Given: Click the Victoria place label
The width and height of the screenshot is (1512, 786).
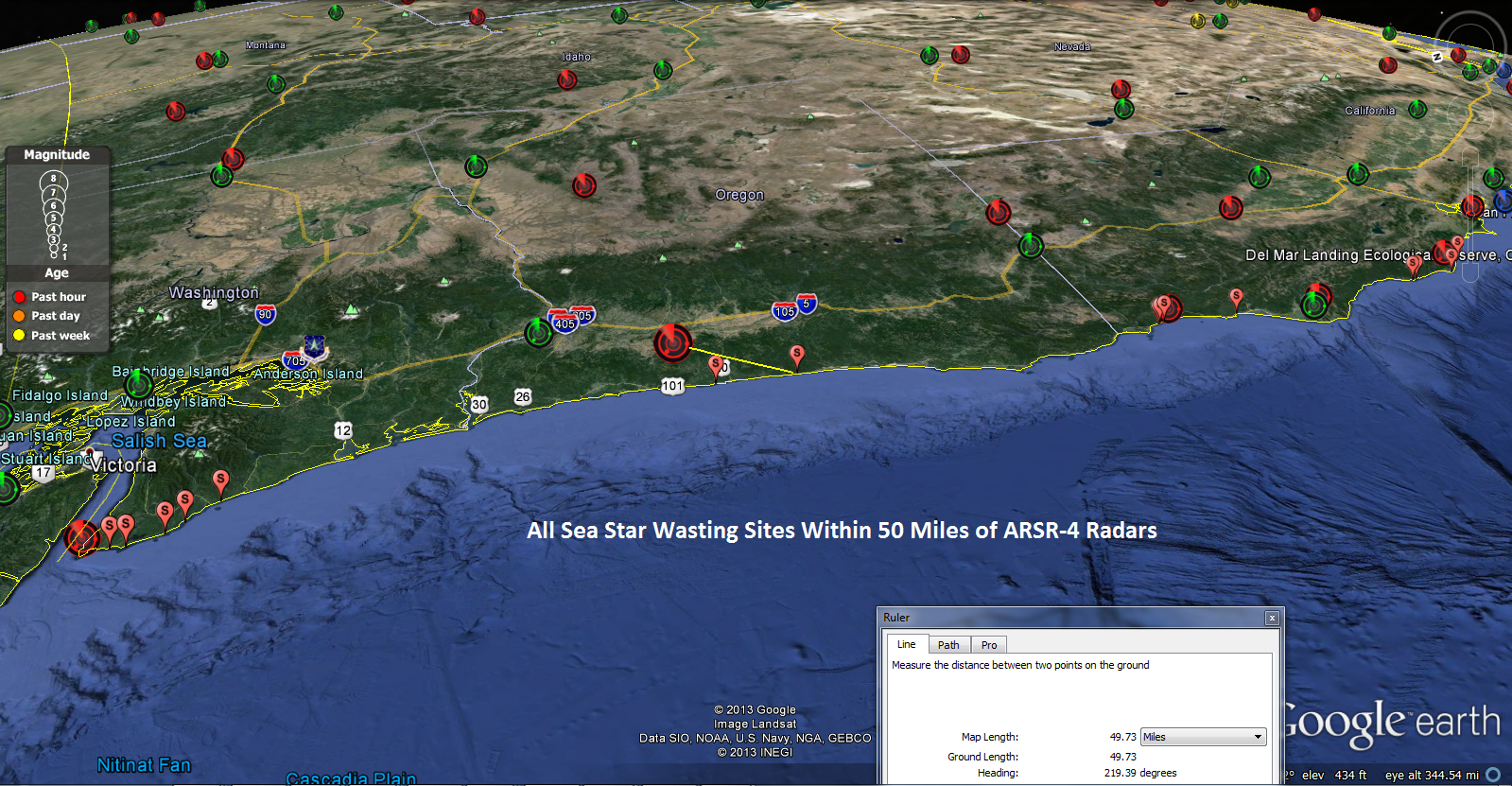Looking at the screenshot, I should coord(124,465).
